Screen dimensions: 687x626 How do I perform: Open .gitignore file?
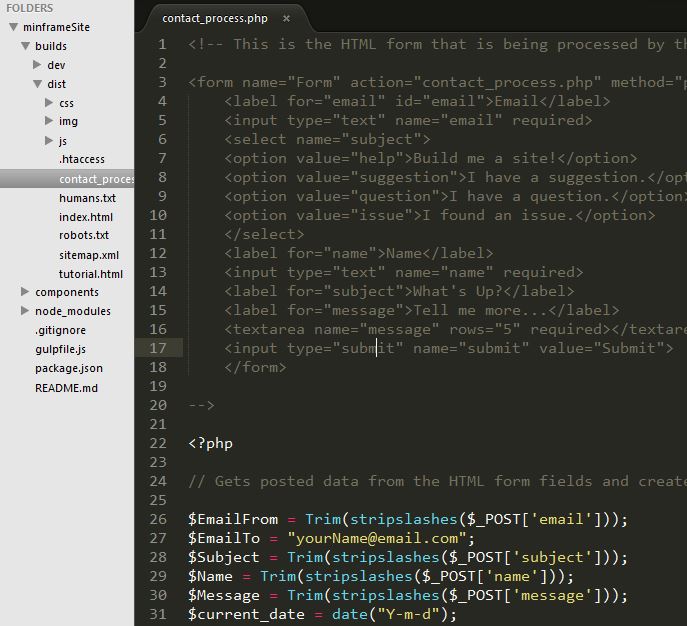click(60, 330)
